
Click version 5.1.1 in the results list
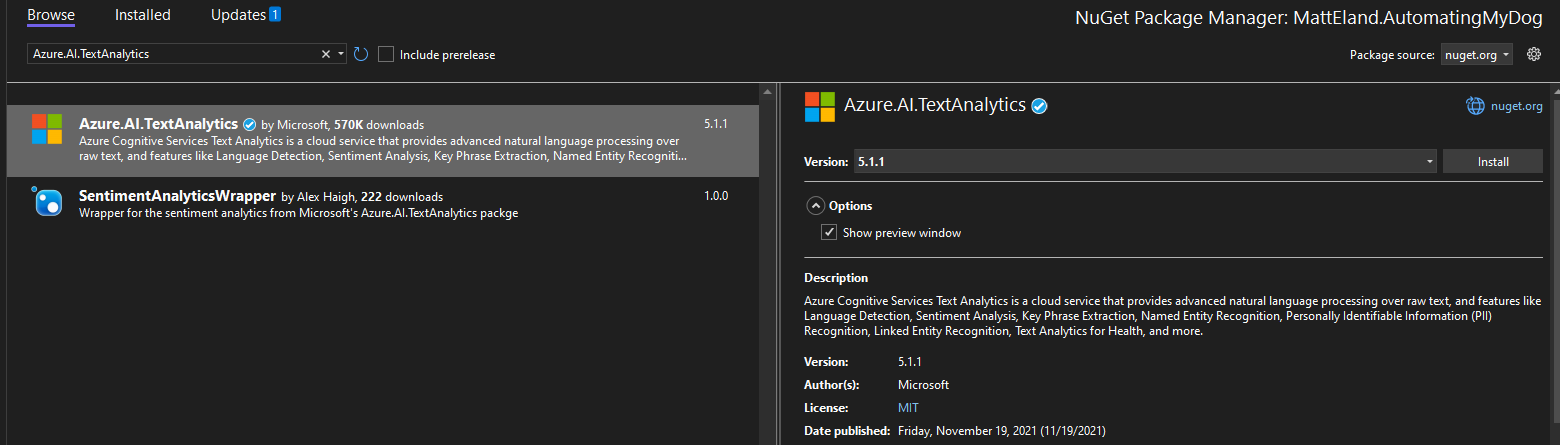[716, 124]
